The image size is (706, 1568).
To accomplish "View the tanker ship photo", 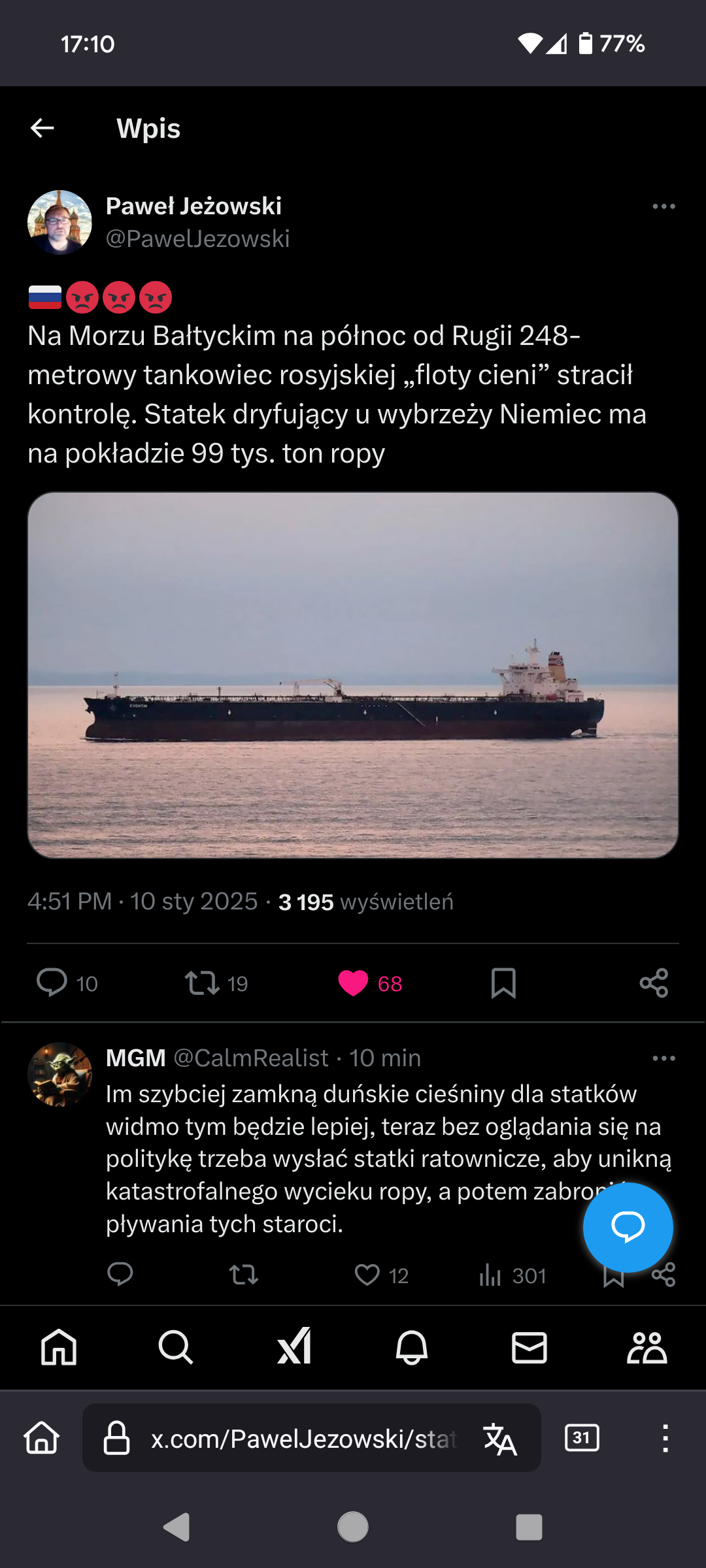I will [x=353, y=675].
